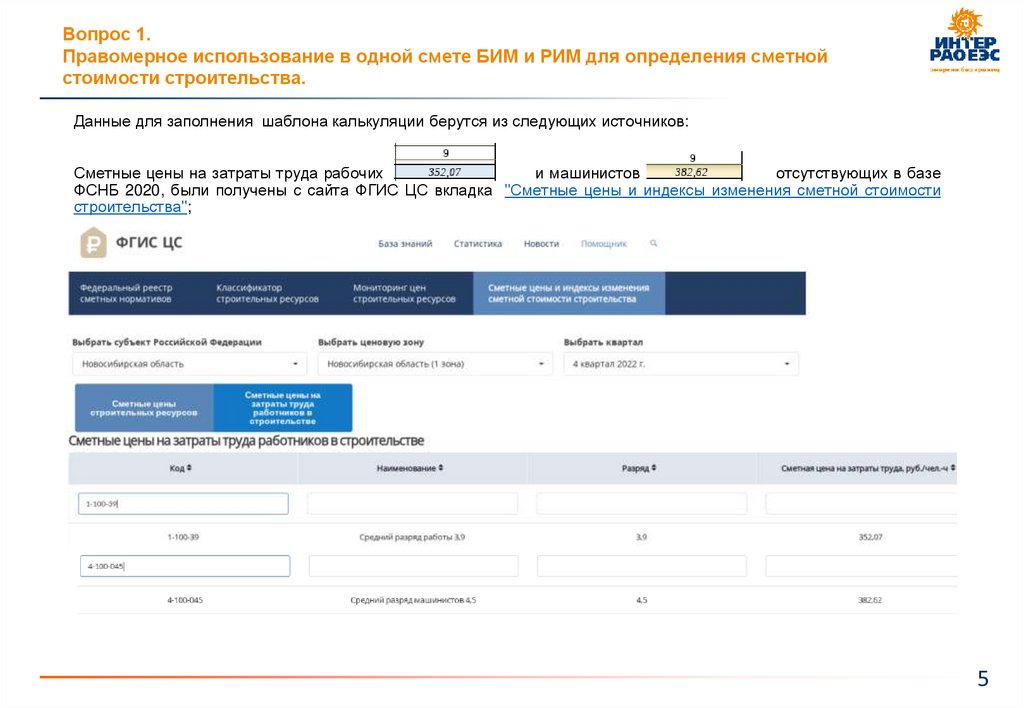This screenshot has width=1024, height=708.
Task: Click label Выбрать ценовую зону
Action: click(371, 342)
